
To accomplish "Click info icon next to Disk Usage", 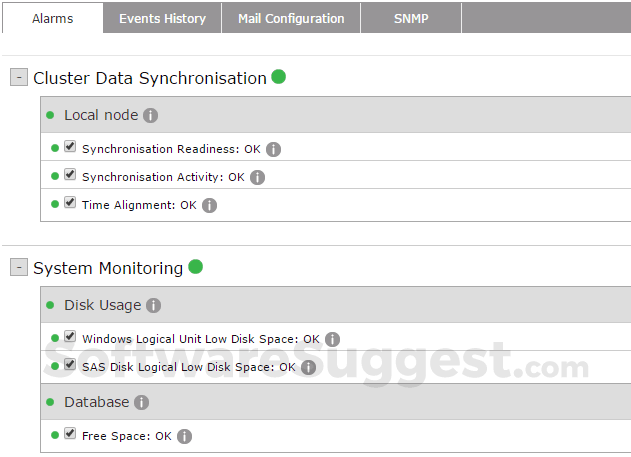I will coord(153,305).
